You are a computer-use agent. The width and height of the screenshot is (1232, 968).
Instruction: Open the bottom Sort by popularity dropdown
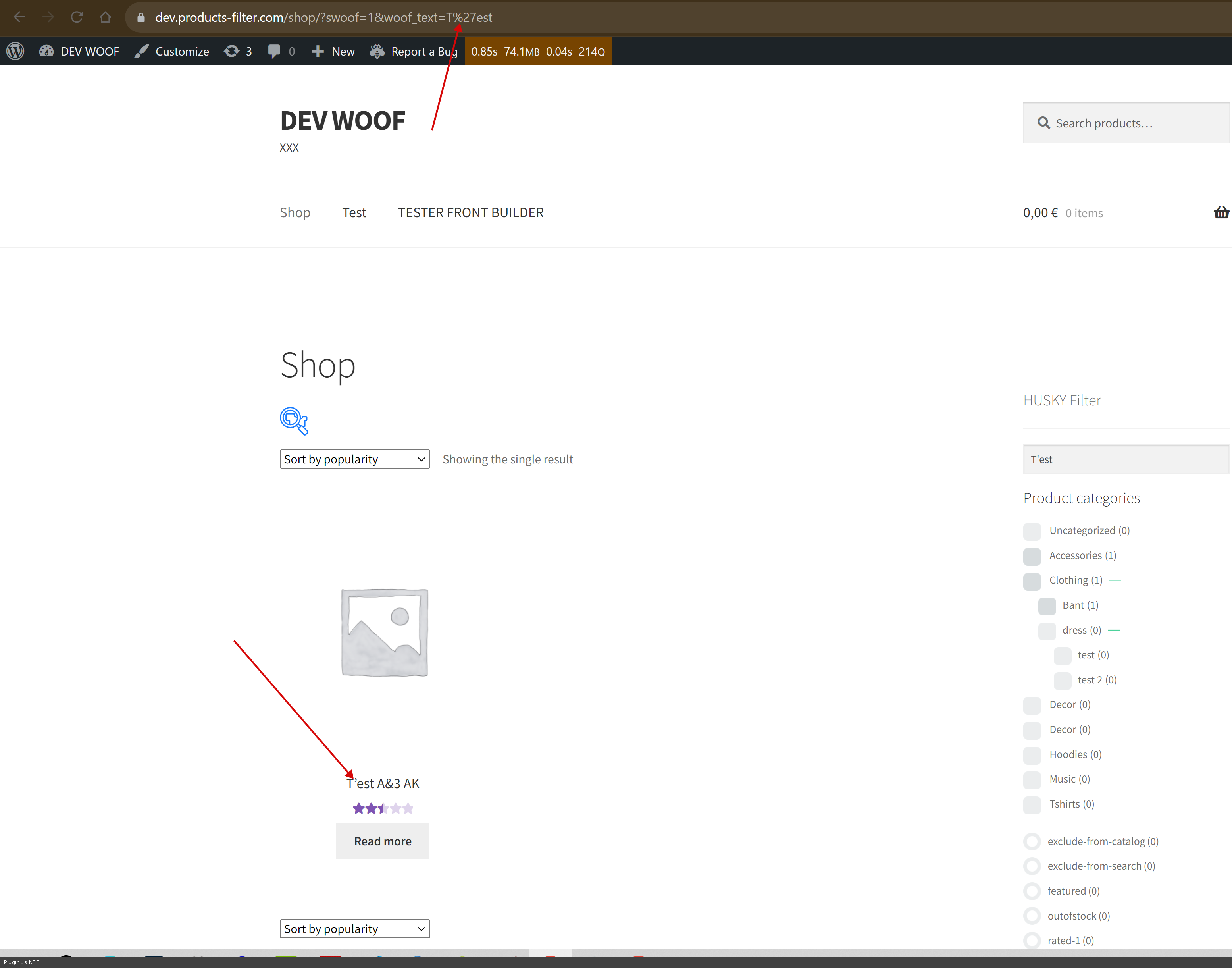point(354,928)
